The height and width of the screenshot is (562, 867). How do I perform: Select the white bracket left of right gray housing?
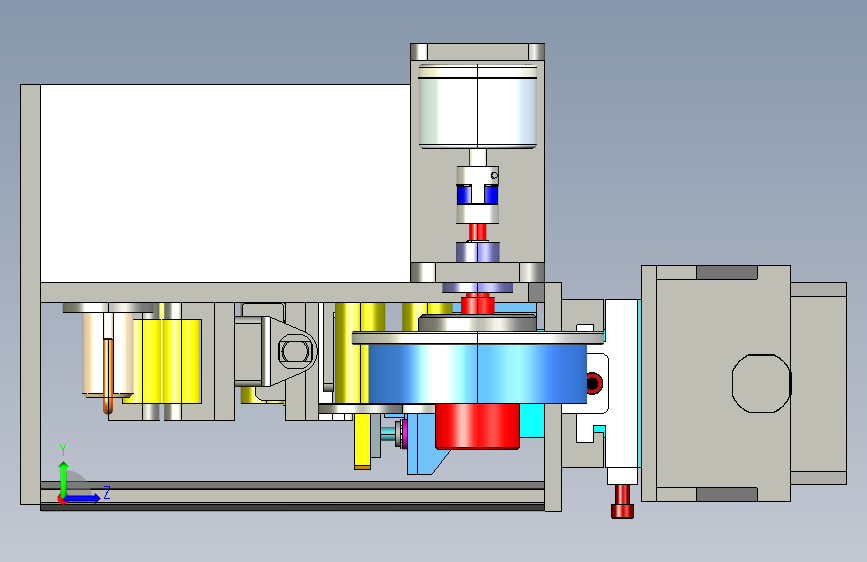pos(623,392)
